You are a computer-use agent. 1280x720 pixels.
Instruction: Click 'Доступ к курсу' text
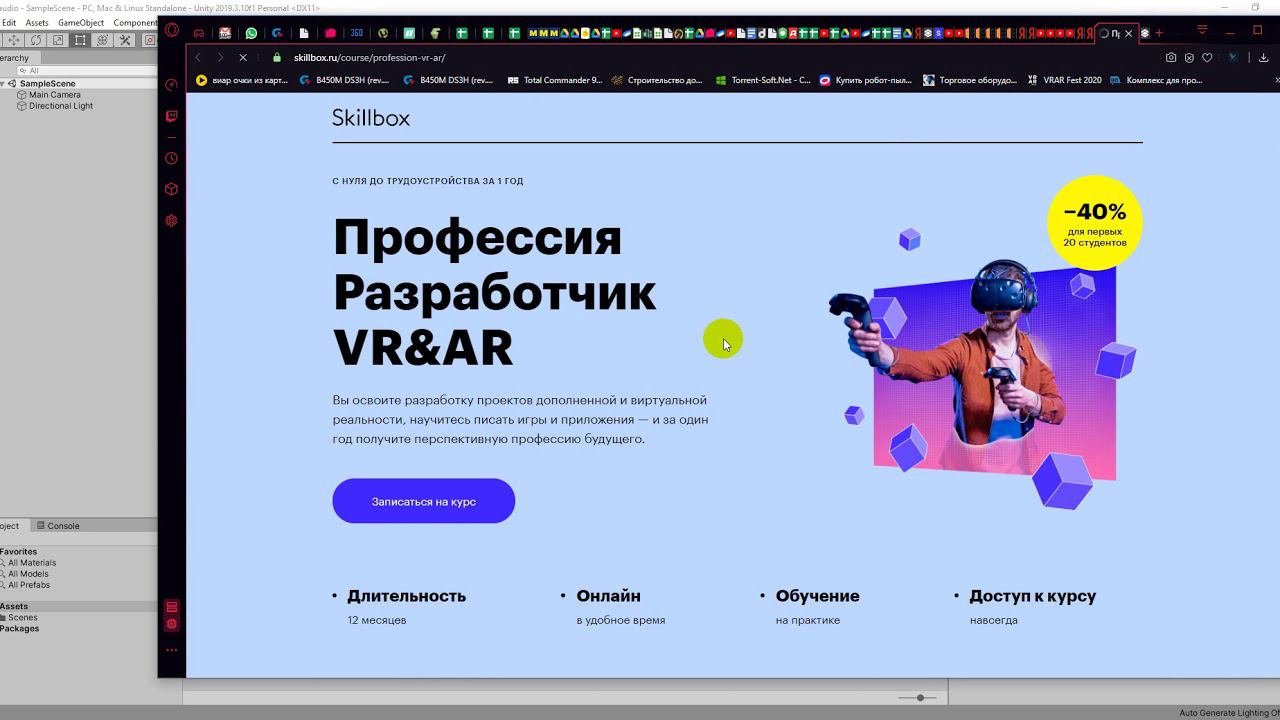click(x=1033, y=596)
